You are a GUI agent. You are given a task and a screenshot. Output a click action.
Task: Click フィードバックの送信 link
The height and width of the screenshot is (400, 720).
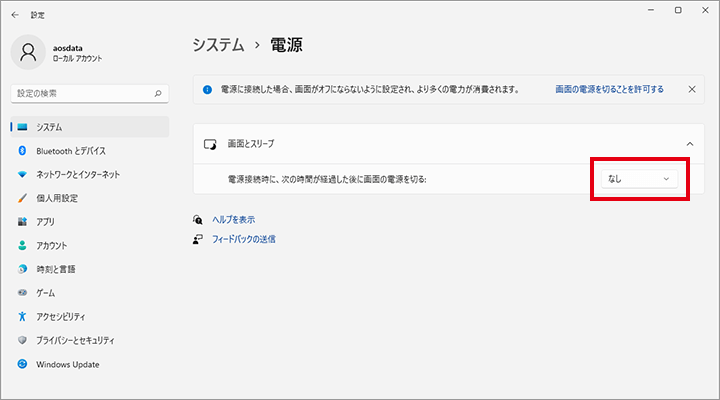click(x=243, y=239)
